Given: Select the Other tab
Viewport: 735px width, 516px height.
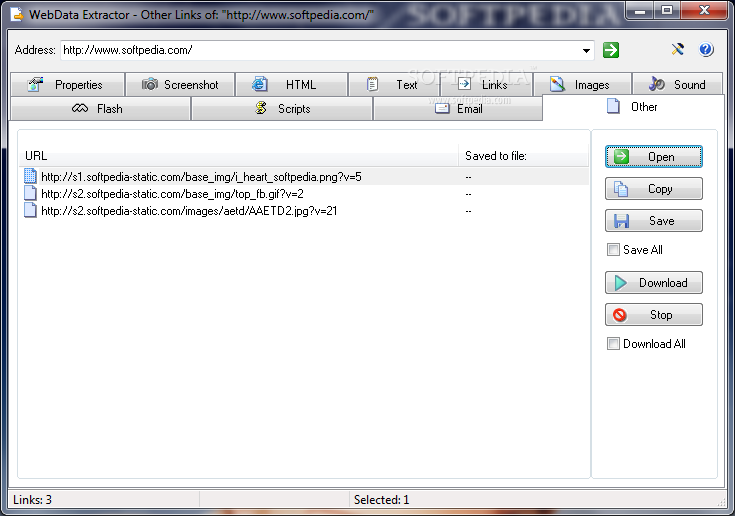Looking at the screenshot, I should pyautogui.click(x=633, y=107).
